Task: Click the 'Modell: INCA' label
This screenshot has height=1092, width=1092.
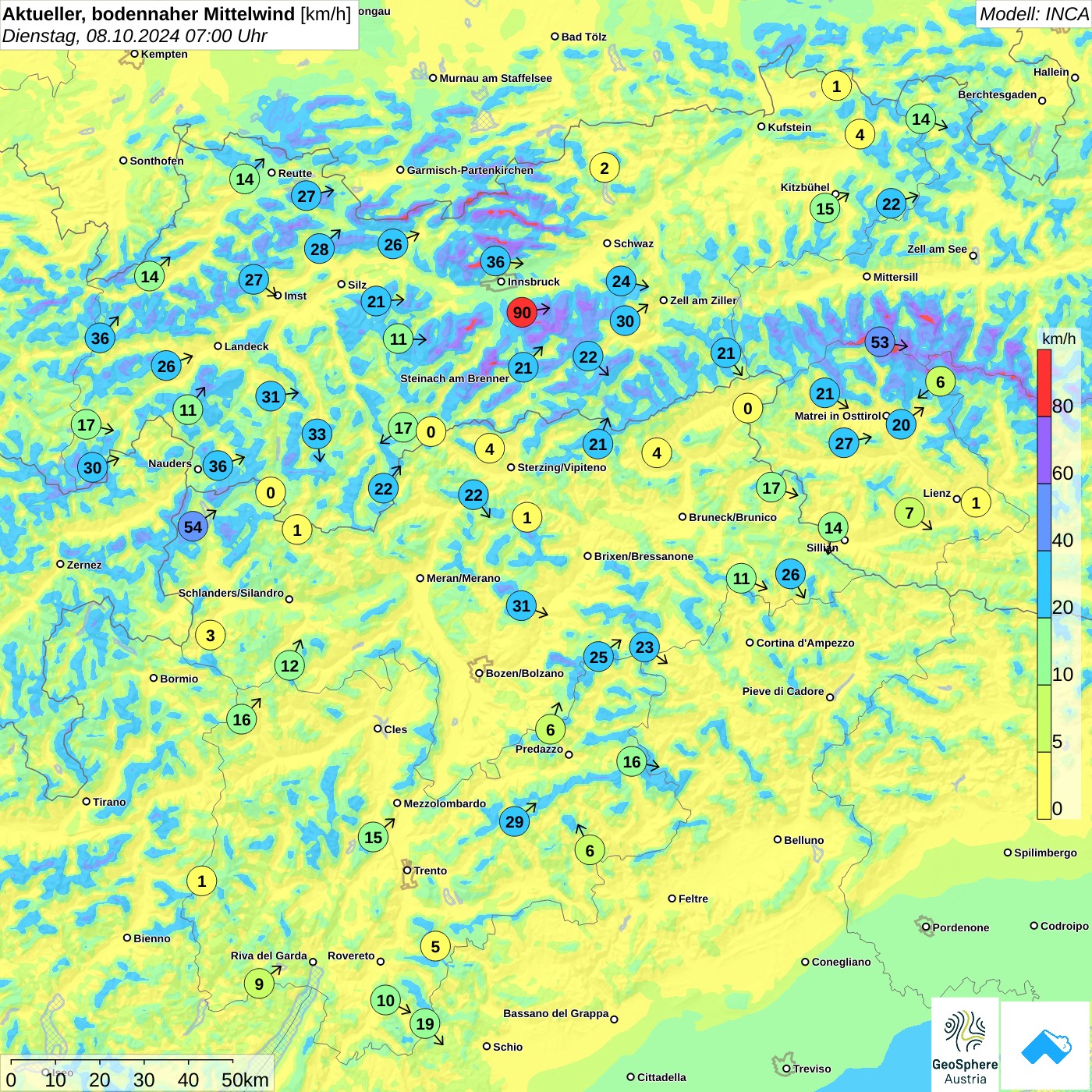Action: point(1033,14)
